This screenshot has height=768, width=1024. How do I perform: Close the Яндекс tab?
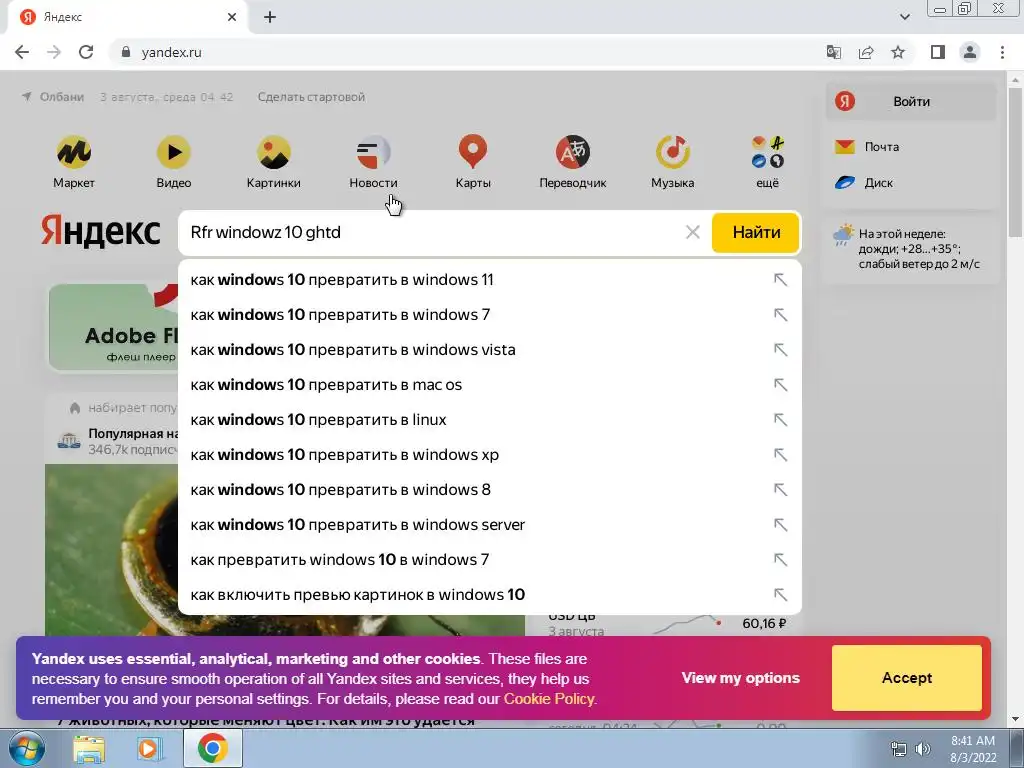(x=232, y=17)
